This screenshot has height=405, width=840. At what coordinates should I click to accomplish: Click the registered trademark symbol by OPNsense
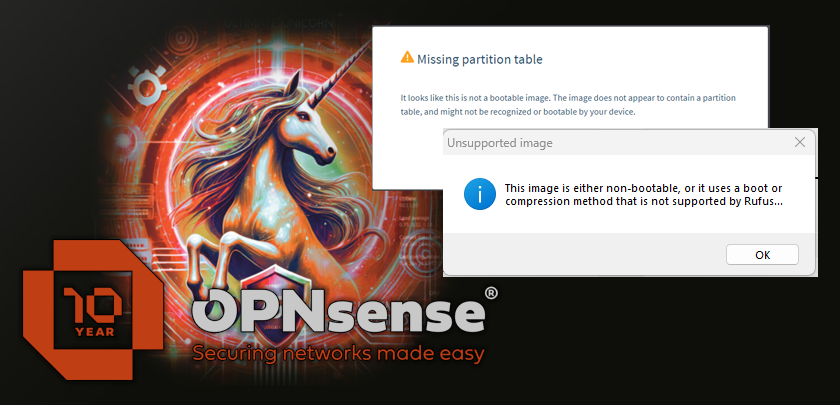(490, 293)
